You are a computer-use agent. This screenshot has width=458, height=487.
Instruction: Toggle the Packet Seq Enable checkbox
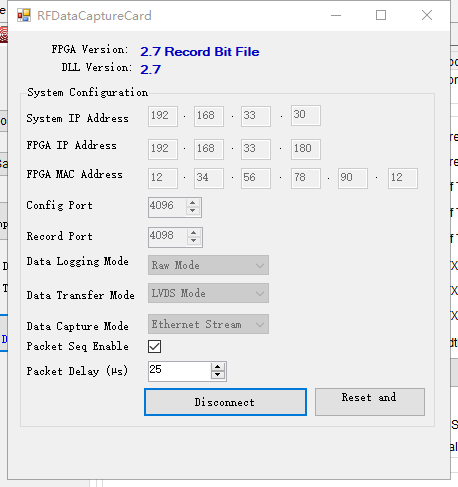click(154, 346)
